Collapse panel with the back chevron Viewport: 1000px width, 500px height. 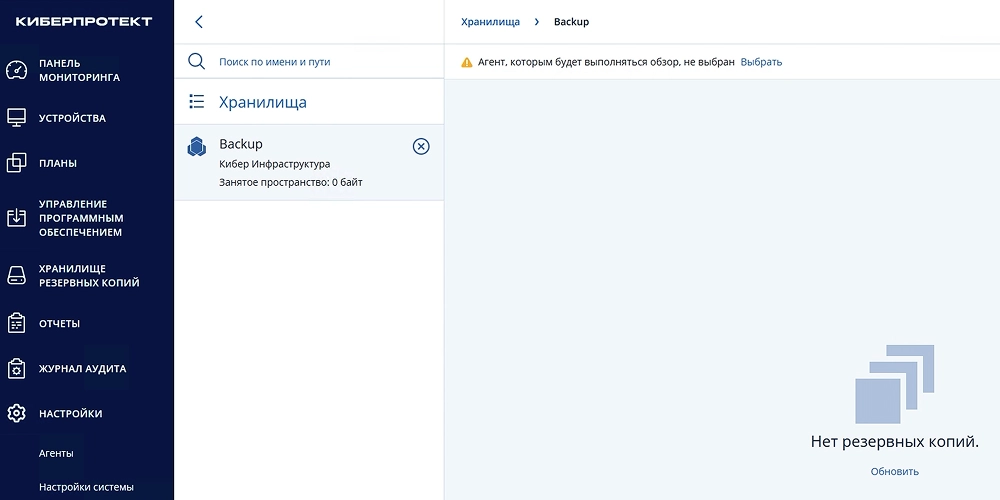(x=198, y=22)
